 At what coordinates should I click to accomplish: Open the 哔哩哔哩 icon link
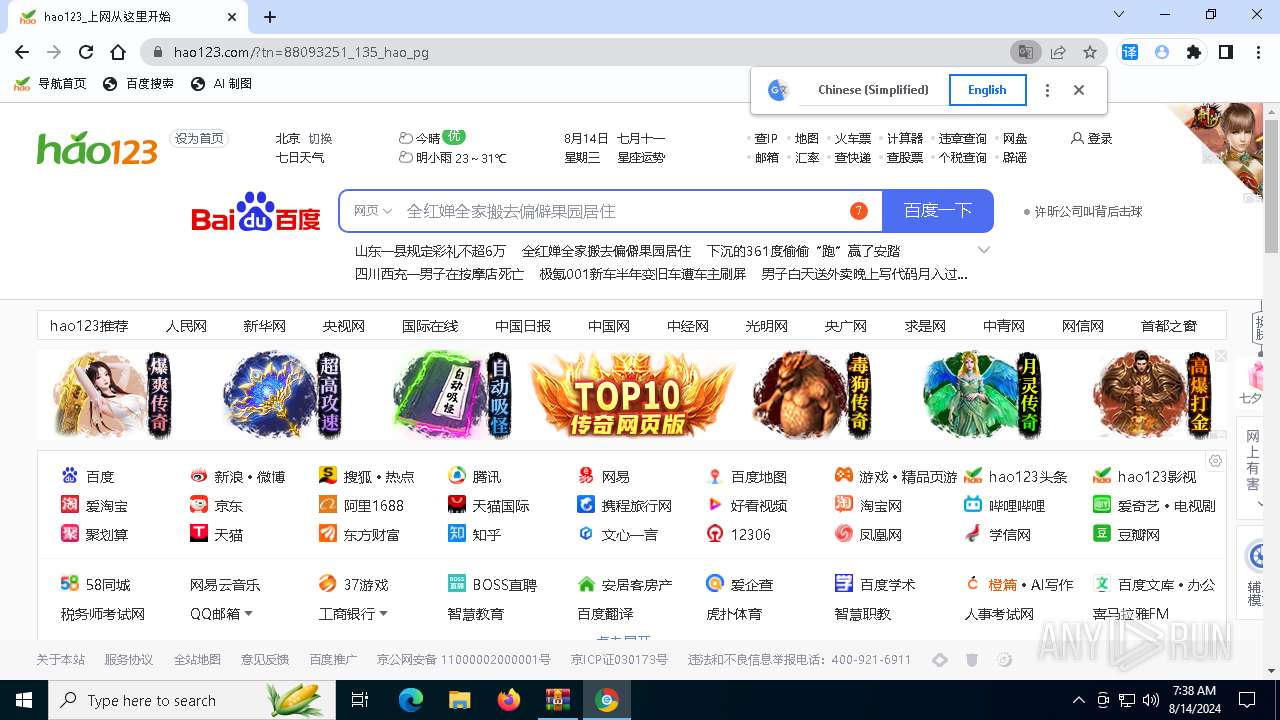tap(973, 505)
